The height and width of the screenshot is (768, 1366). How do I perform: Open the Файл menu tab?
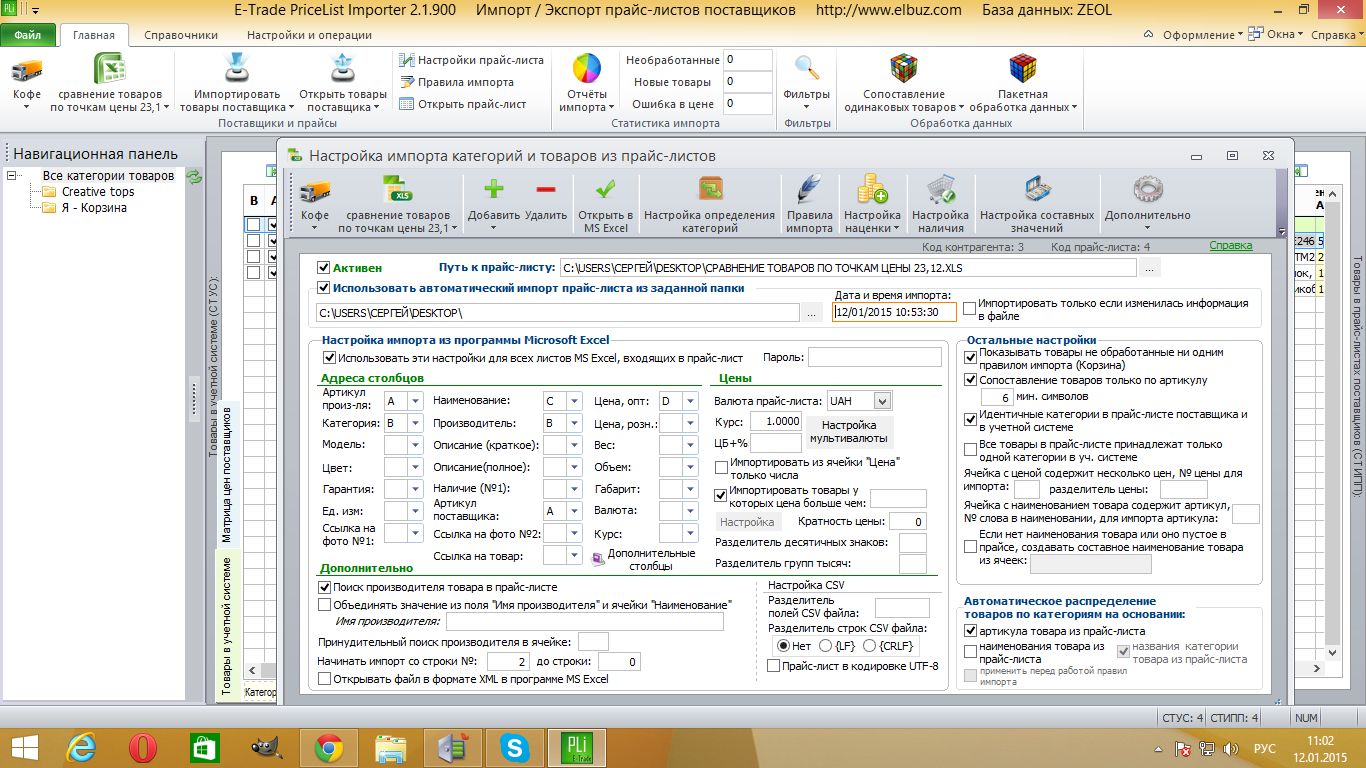28,34
